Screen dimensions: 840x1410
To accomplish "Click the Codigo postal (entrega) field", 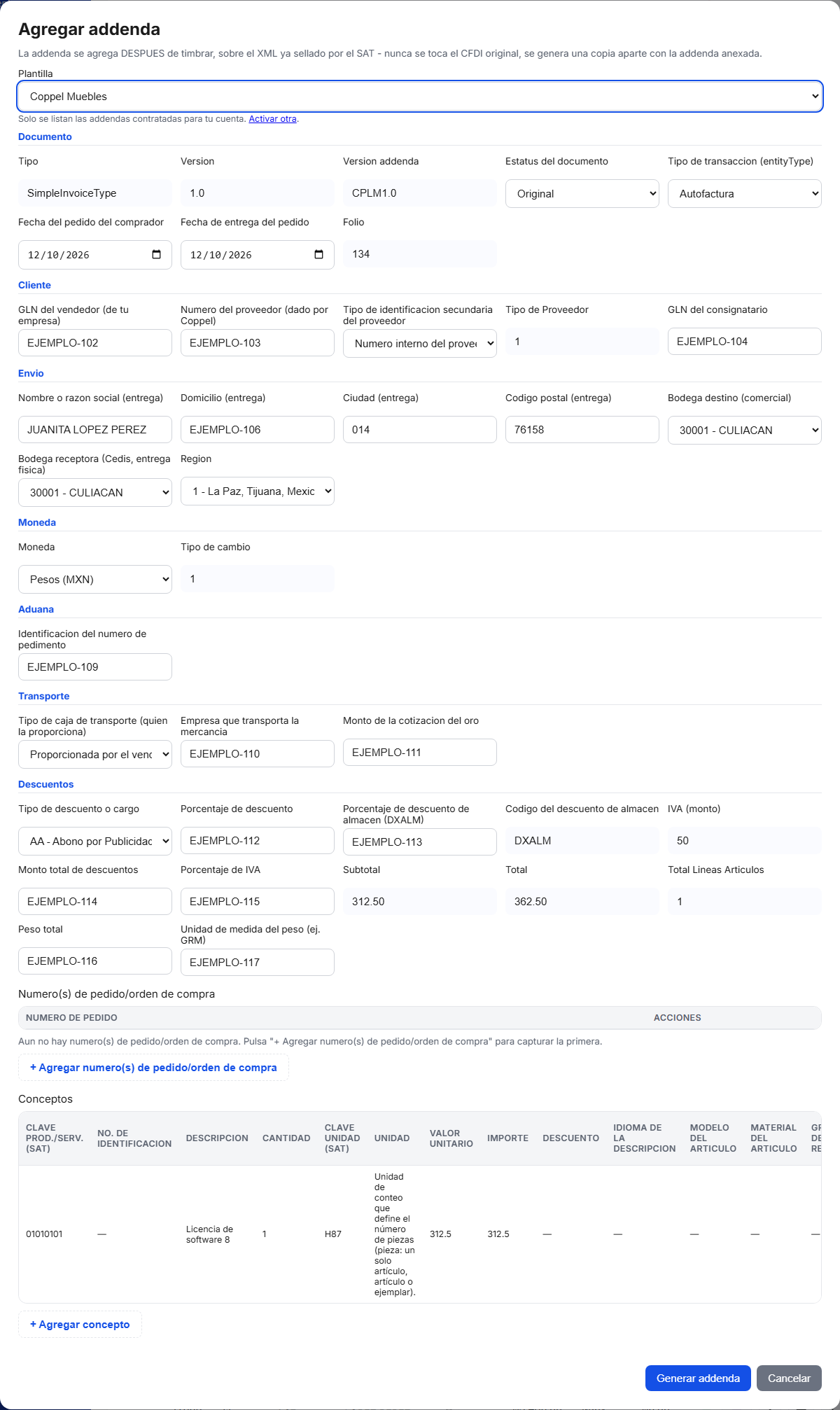I will (582, 430).
